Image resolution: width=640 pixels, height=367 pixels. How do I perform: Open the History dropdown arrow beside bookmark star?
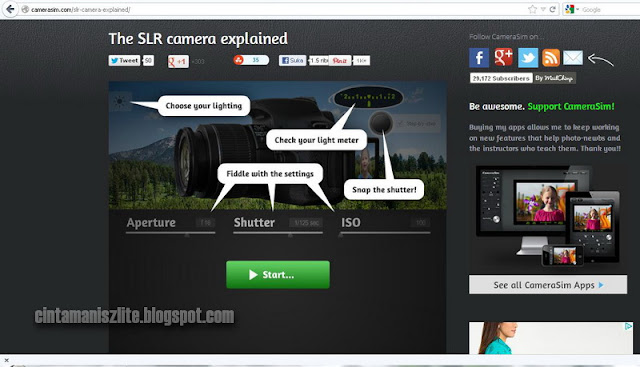tap(543, 9)
